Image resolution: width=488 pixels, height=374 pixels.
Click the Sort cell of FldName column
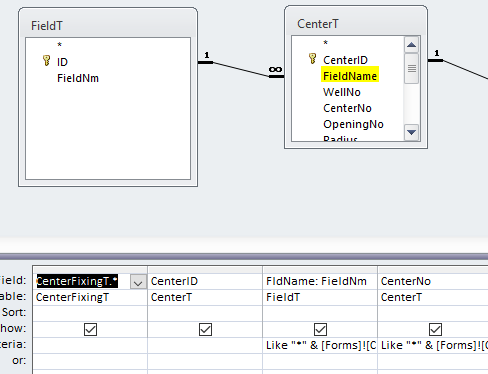320,313
